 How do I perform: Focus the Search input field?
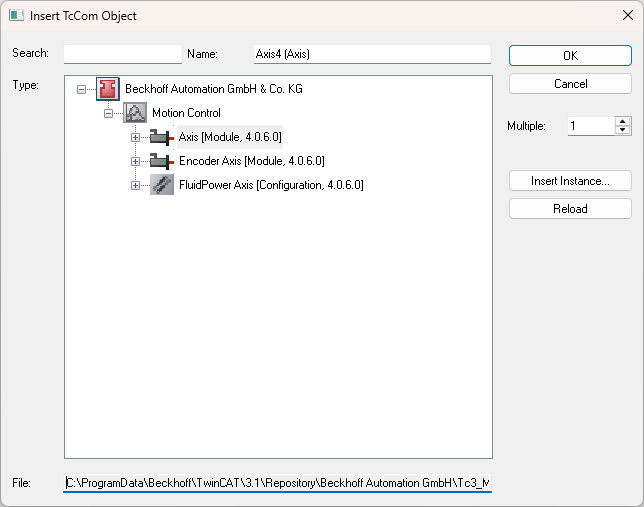(x=123, y=54)
